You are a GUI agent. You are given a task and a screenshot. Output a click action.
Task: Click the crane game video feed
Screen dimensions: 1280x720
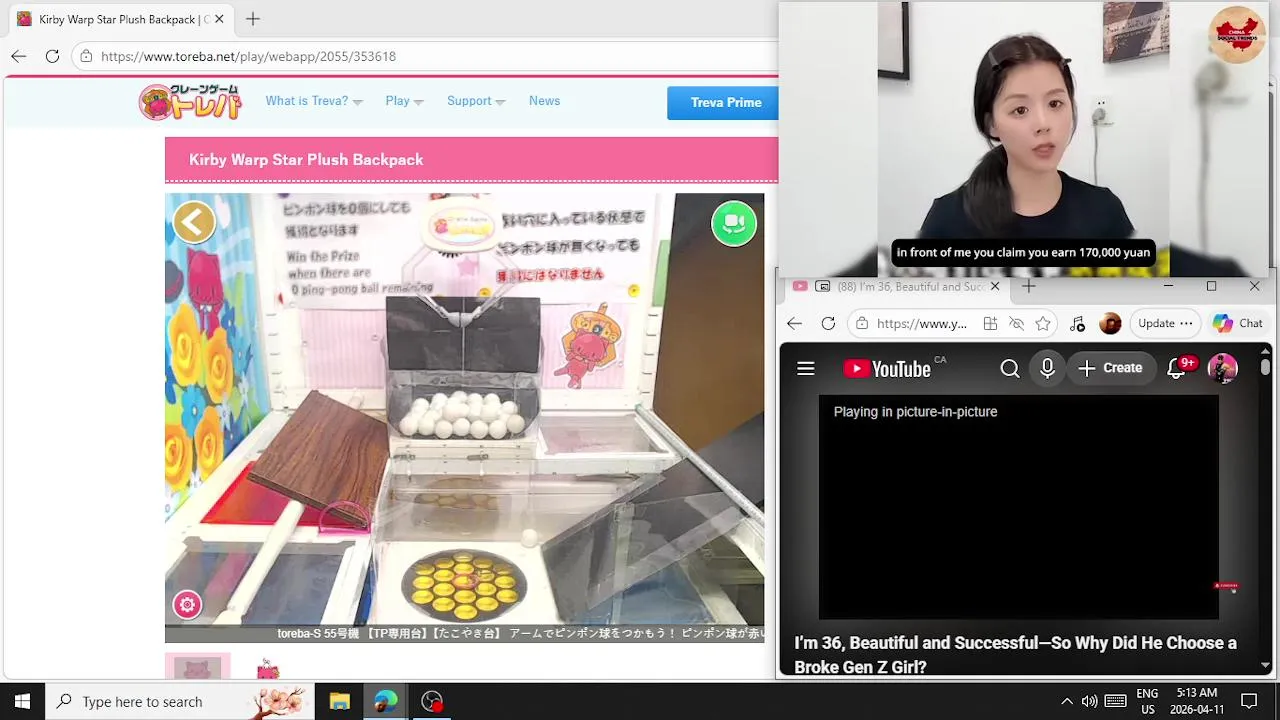[464, 417]
